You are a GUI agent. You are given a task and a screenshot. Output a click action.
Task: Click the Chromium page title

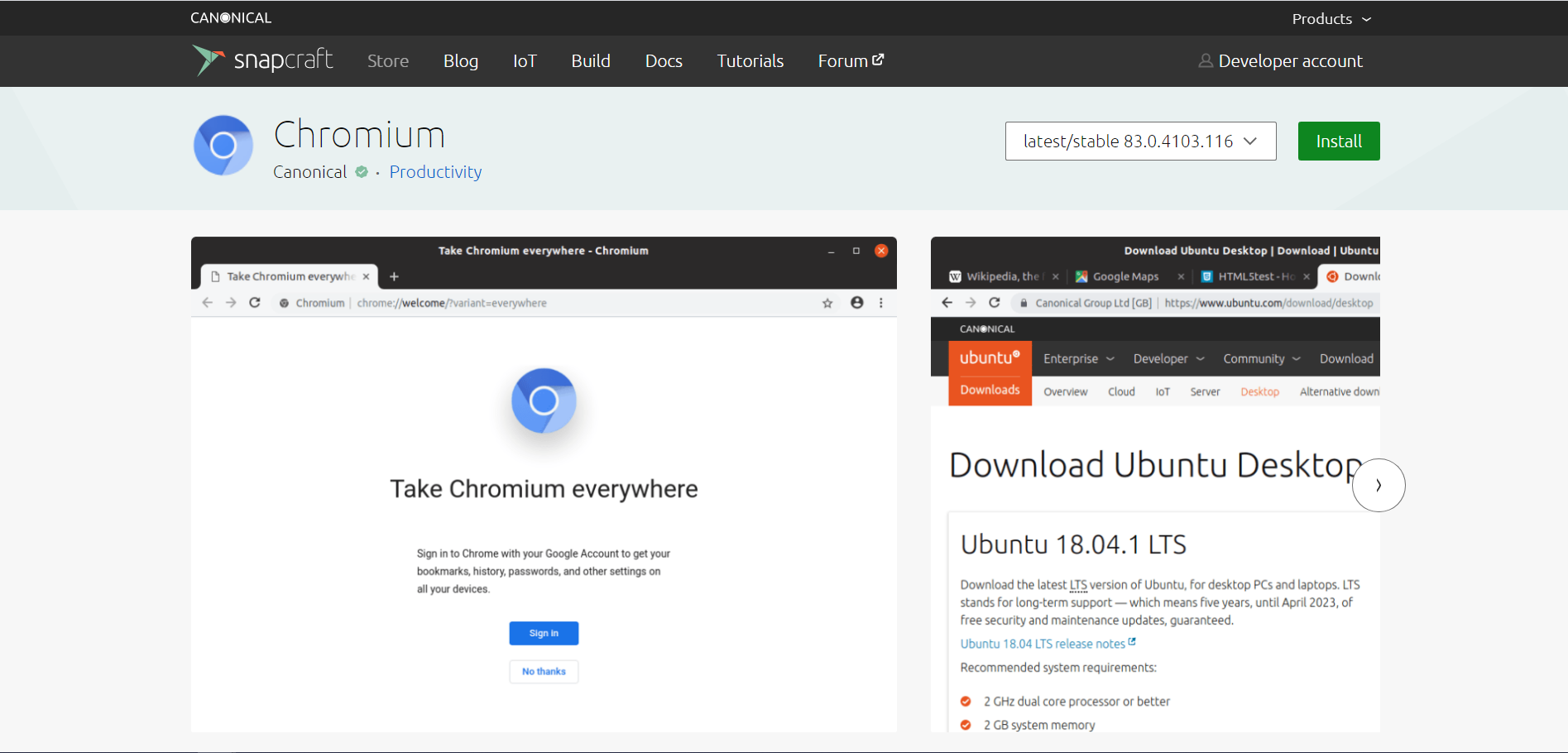359,135
